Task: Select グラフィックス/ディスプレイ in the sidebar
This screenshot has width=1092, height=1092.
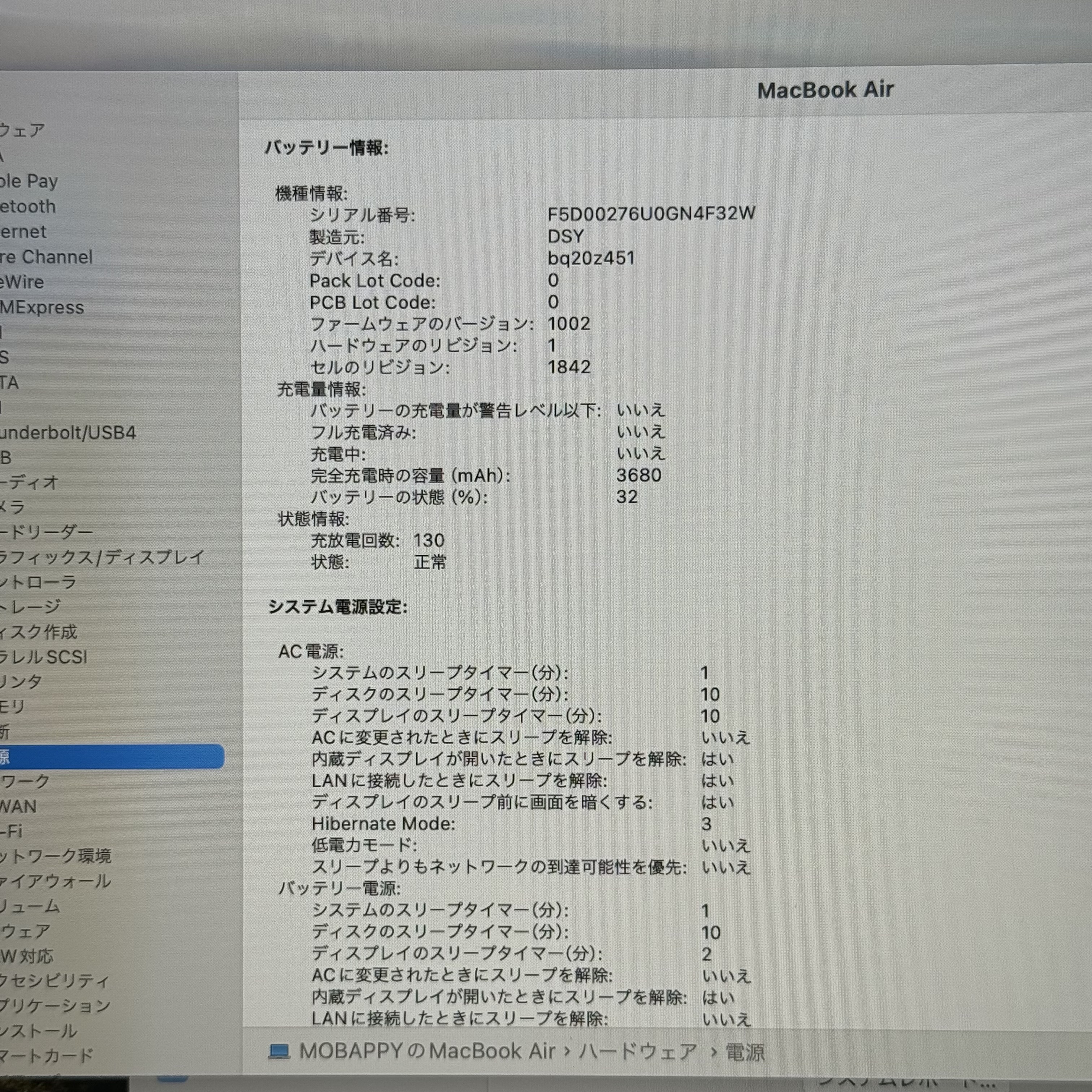Action: tap(102, 557)
